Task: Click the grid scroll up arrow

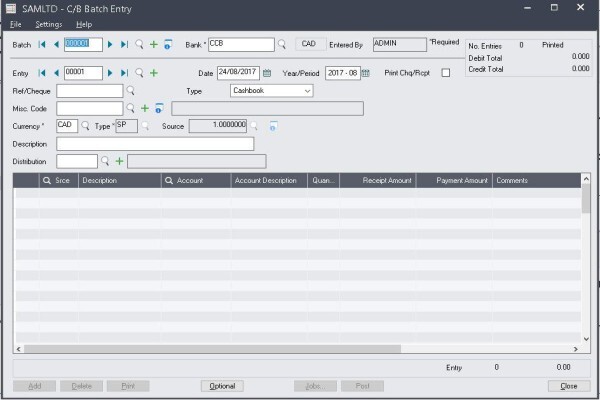Action: (x=586, y=179)
